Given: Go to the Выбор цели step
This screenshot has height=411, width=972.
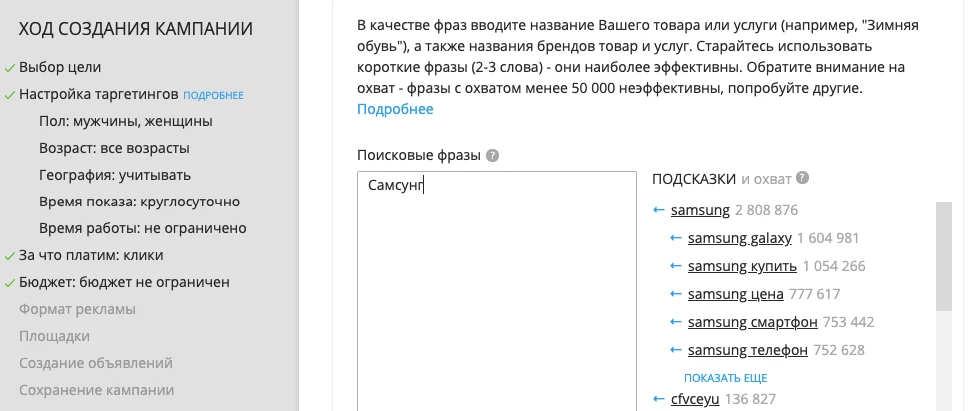Looking at the screenshot, I should click(60, 67).
